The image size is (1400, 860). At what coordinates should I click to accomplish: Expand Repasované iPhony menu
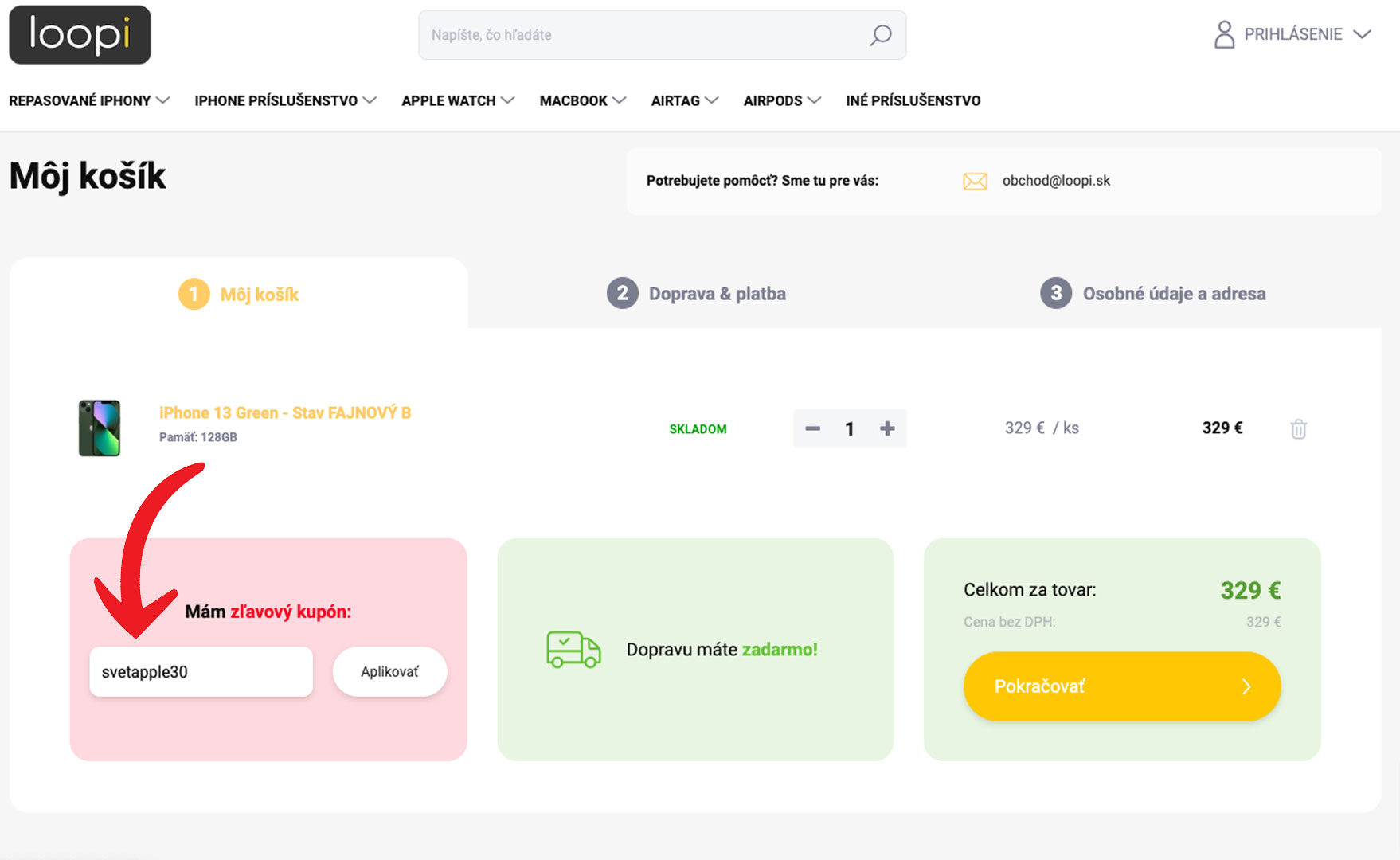tap(89, 100)
